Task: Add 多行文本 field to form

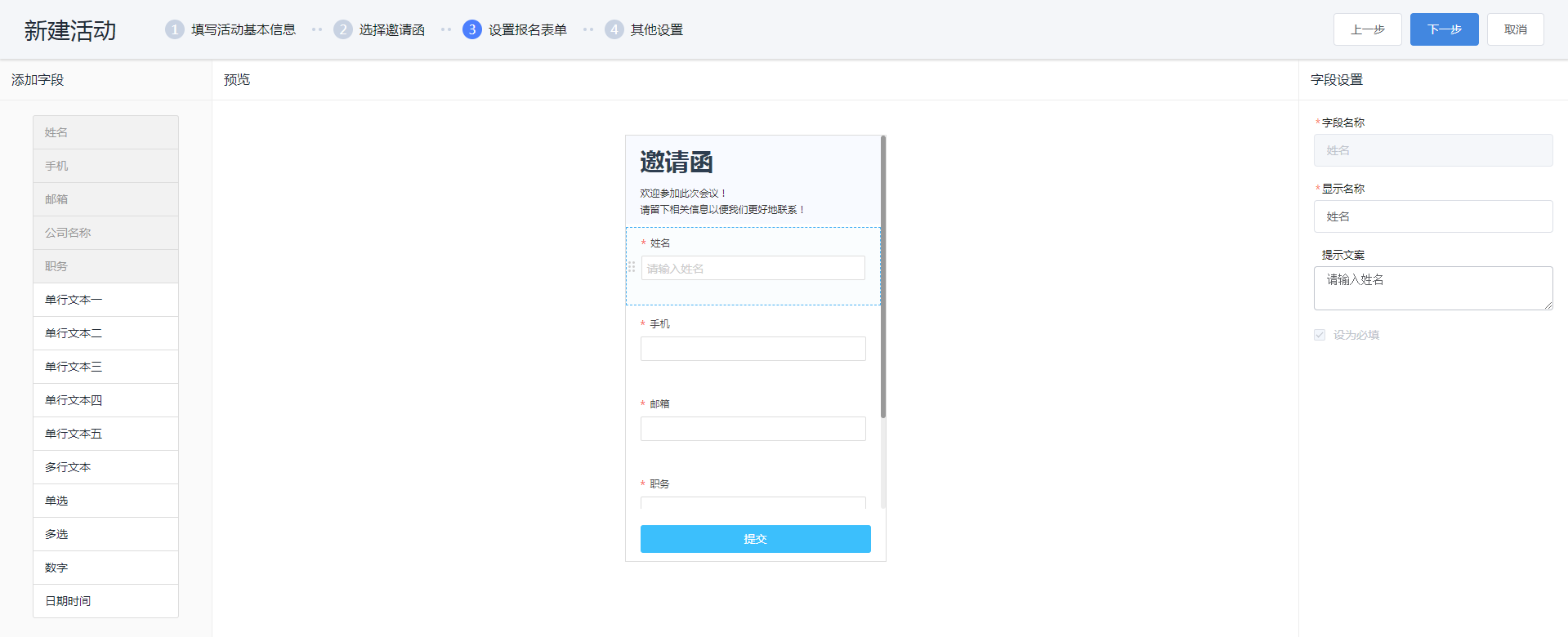Action: point(105,467)
